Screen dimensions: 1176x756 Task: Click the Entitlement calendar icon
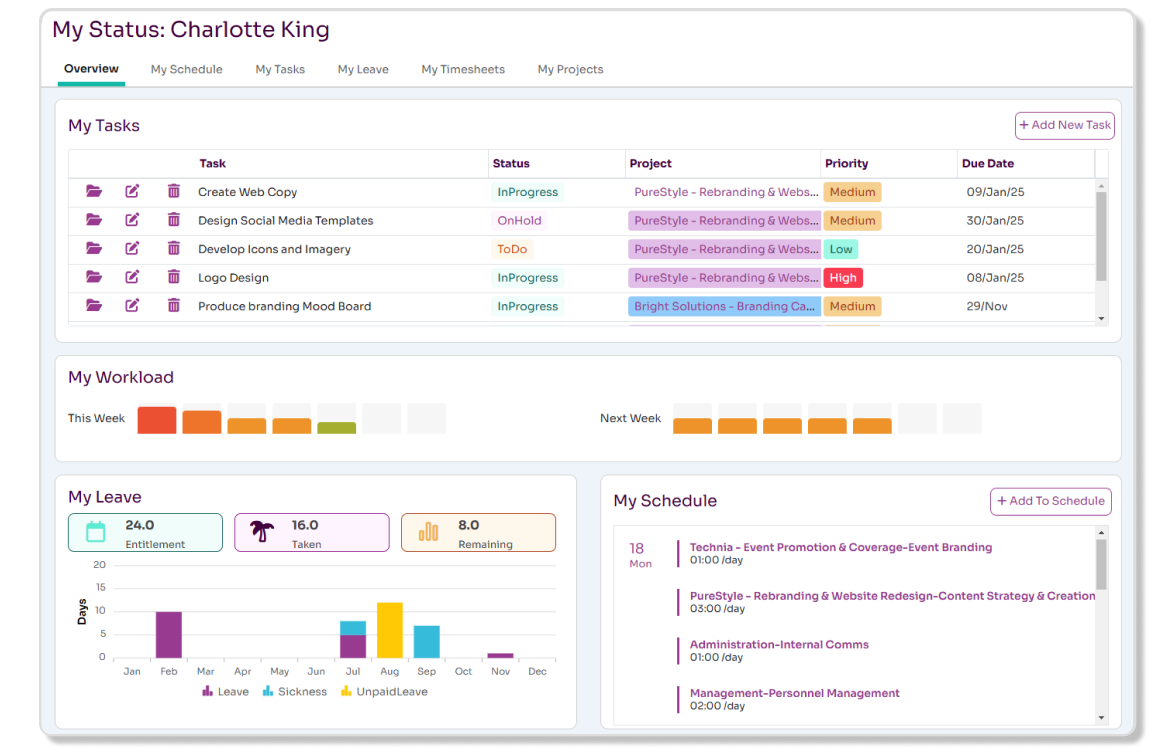point(96,532)
